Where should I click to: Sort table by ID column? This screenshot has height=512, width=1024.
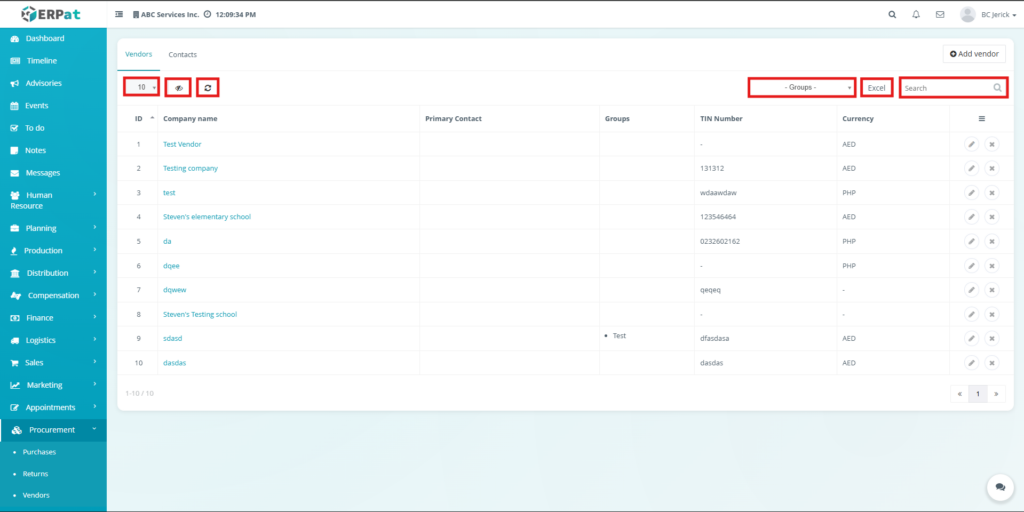[138, 119]
